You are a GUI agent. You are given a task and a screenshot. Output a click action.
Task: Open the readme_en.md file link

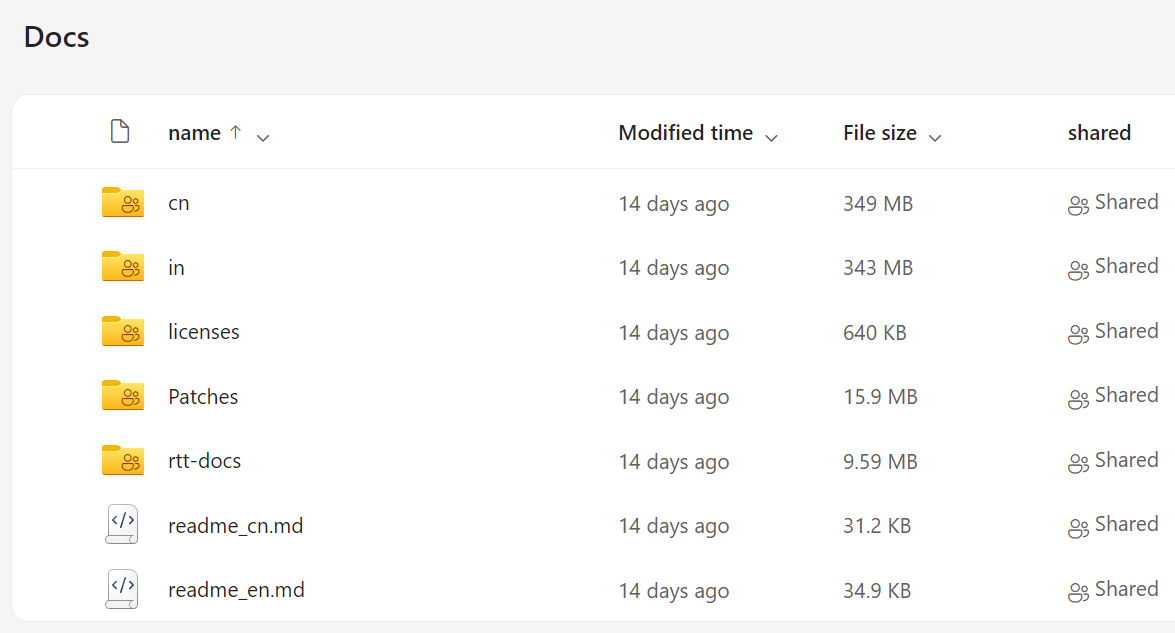coord(236,590)
